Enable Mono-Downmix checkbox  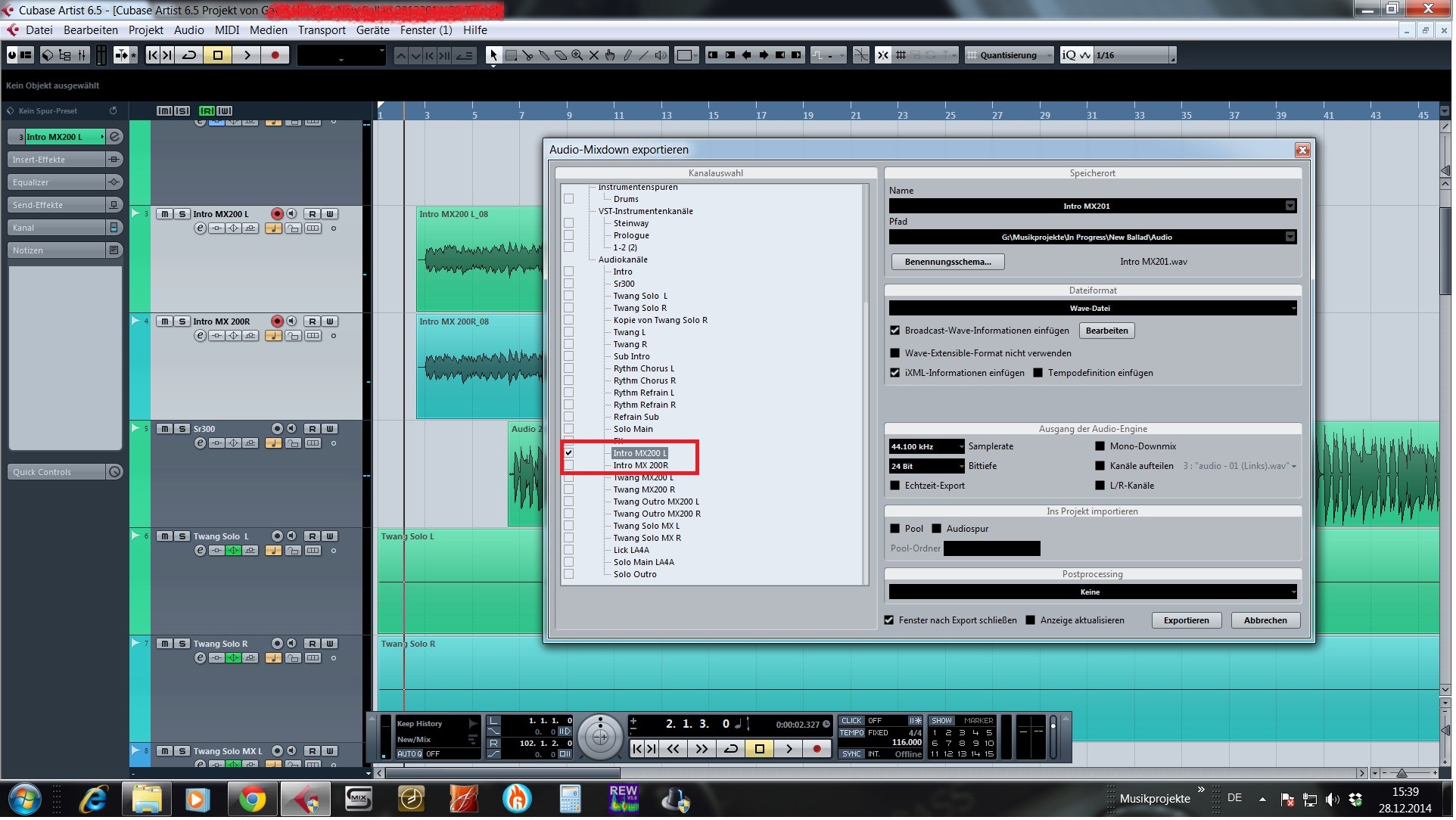click(x=1102, y=447)
